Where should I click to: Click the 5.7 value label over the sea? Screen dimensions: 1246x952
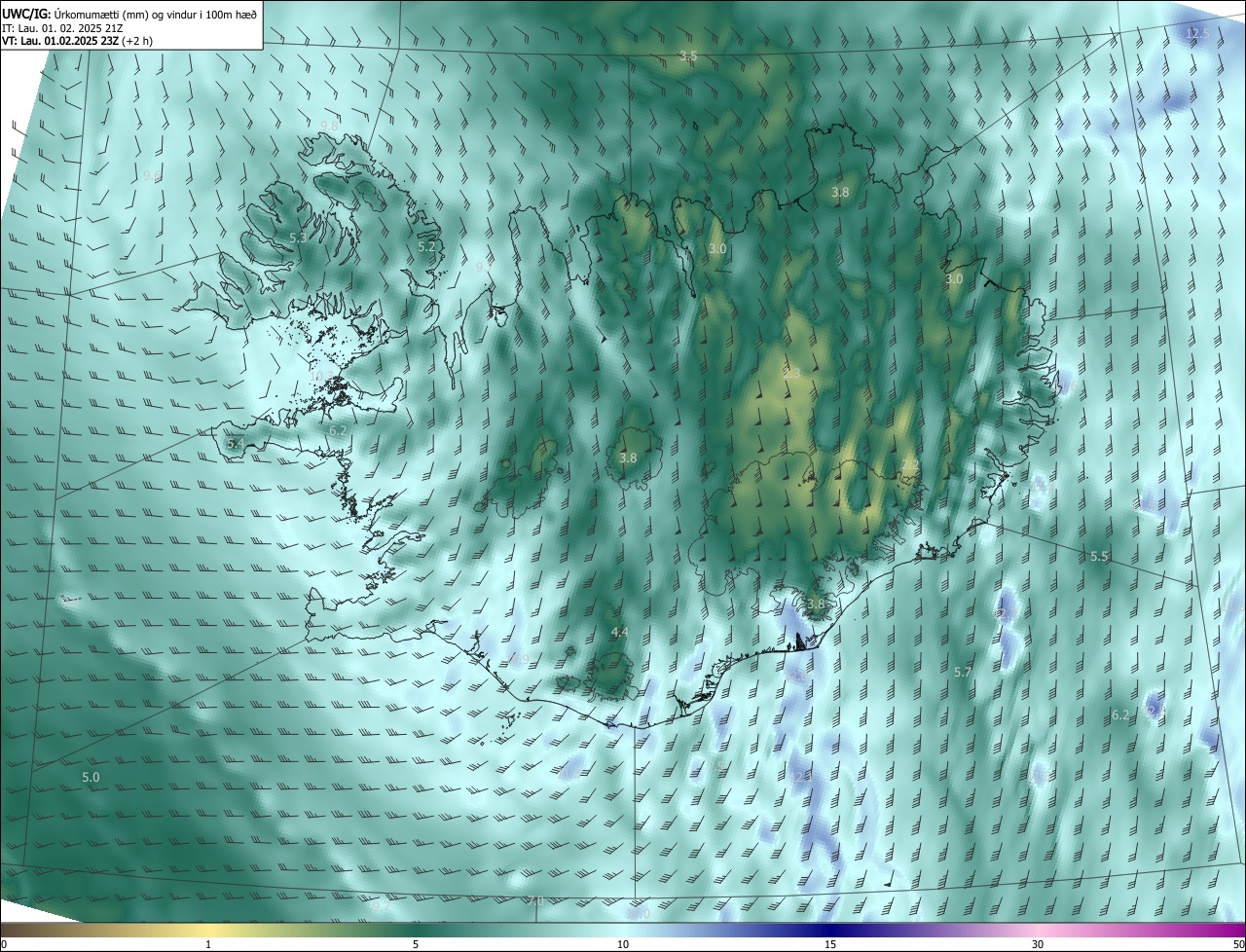(x=963, y=672)
